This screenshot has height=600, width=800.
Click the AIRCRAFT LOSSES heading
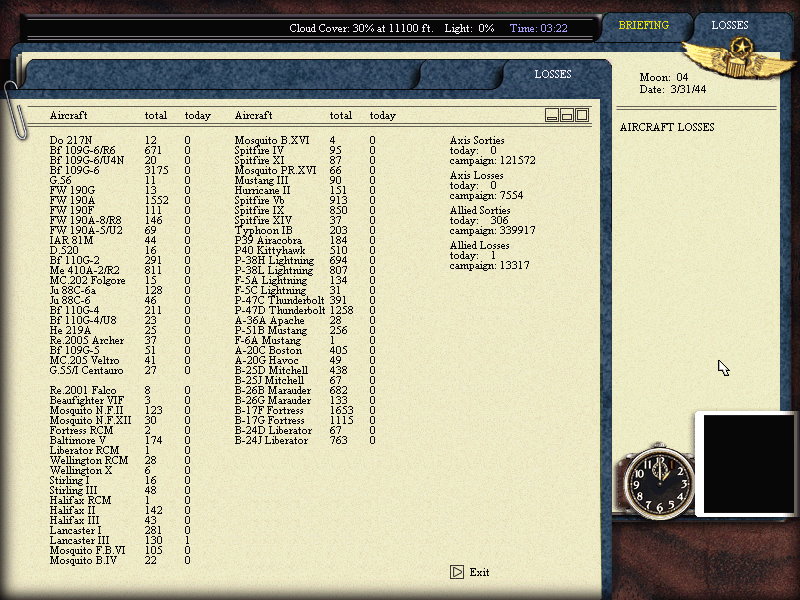pos(667,128)
